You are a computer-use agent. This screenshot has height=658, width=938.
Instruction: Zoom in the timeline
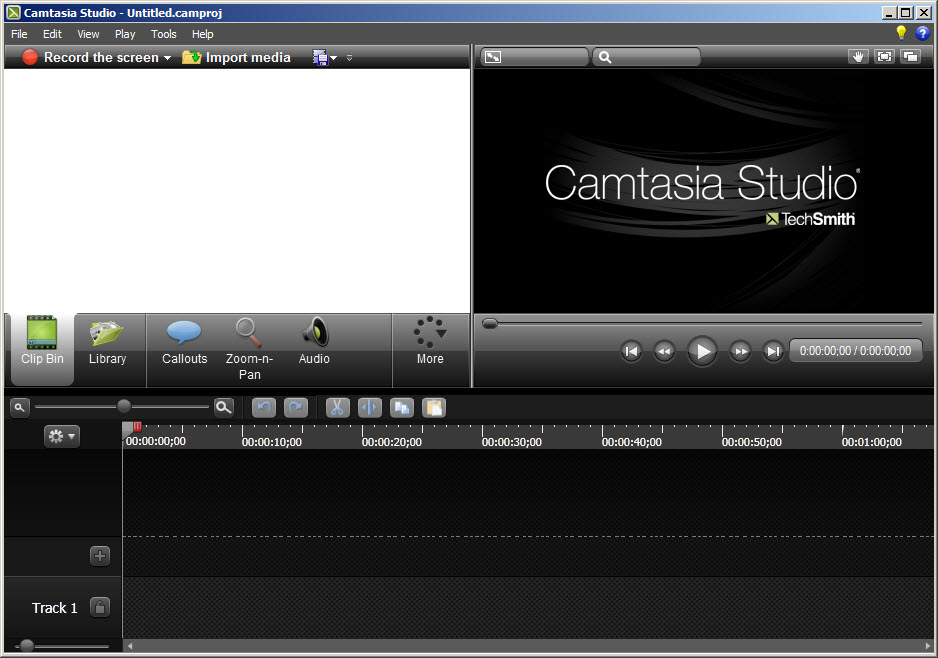coord(224,407)
